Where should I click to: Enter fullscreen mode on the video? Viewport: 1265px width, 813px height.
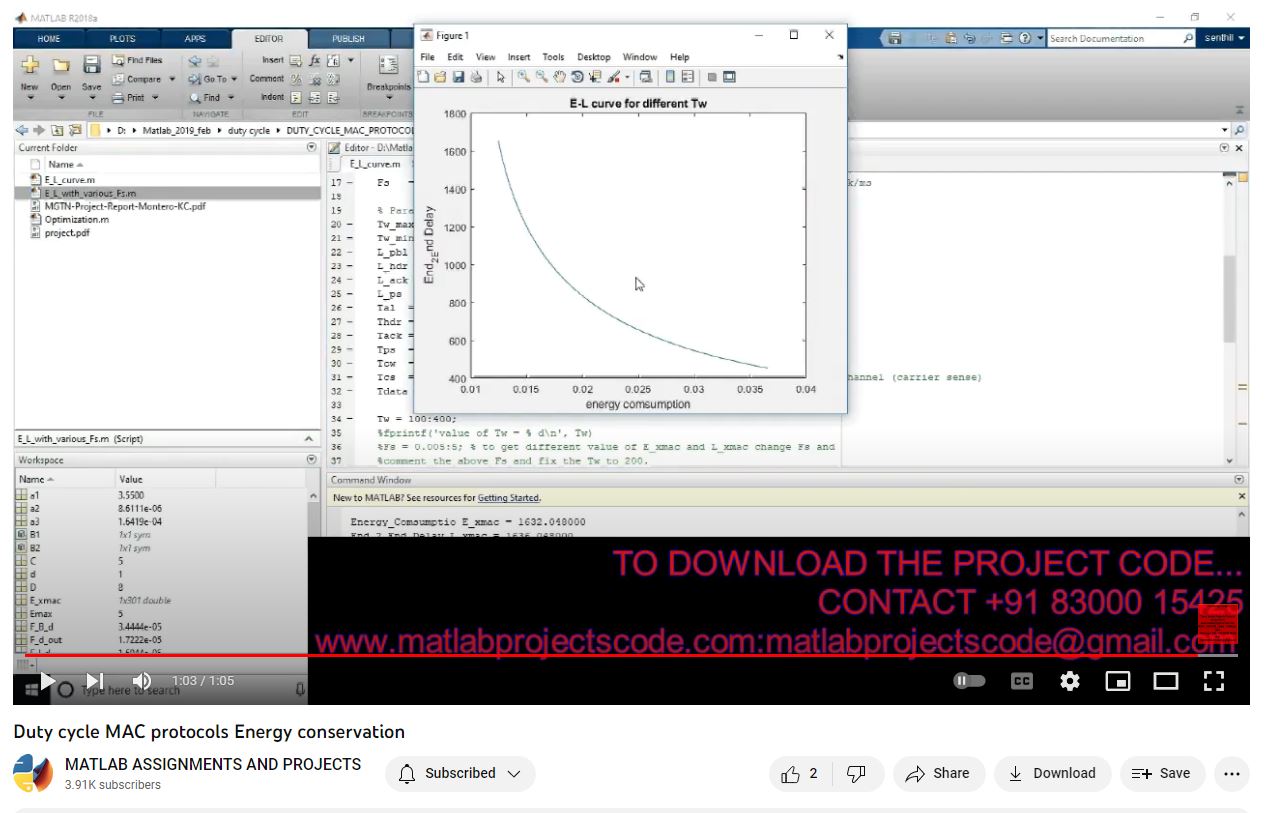[1214, 681]
